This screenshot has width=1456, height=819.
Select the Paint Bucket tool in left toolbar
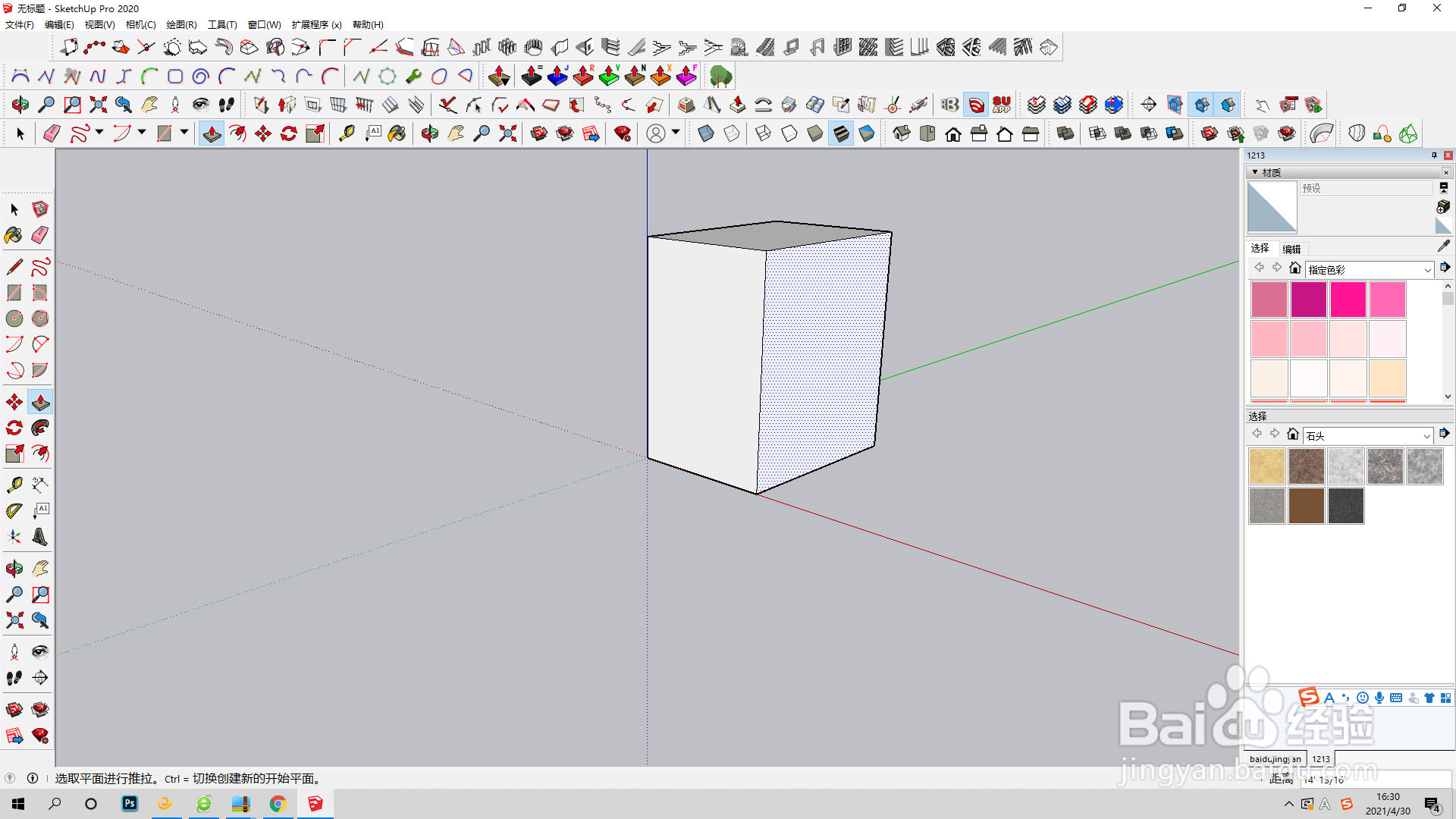tap(14, 235)
